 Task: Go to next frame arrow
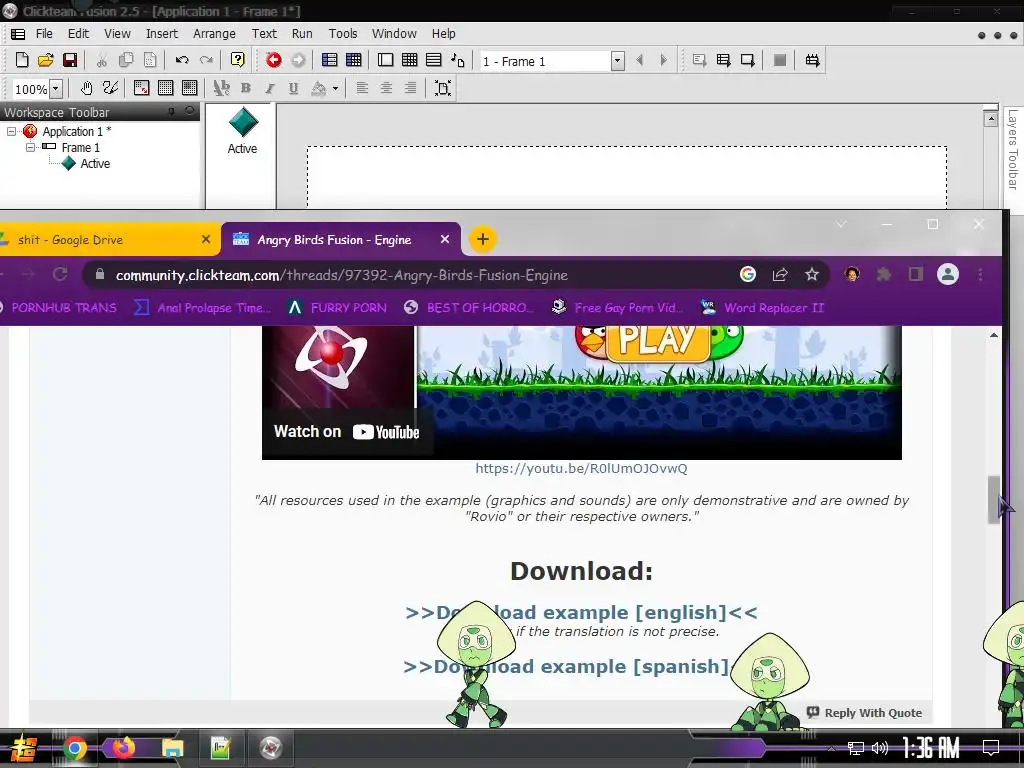(664, 60)
